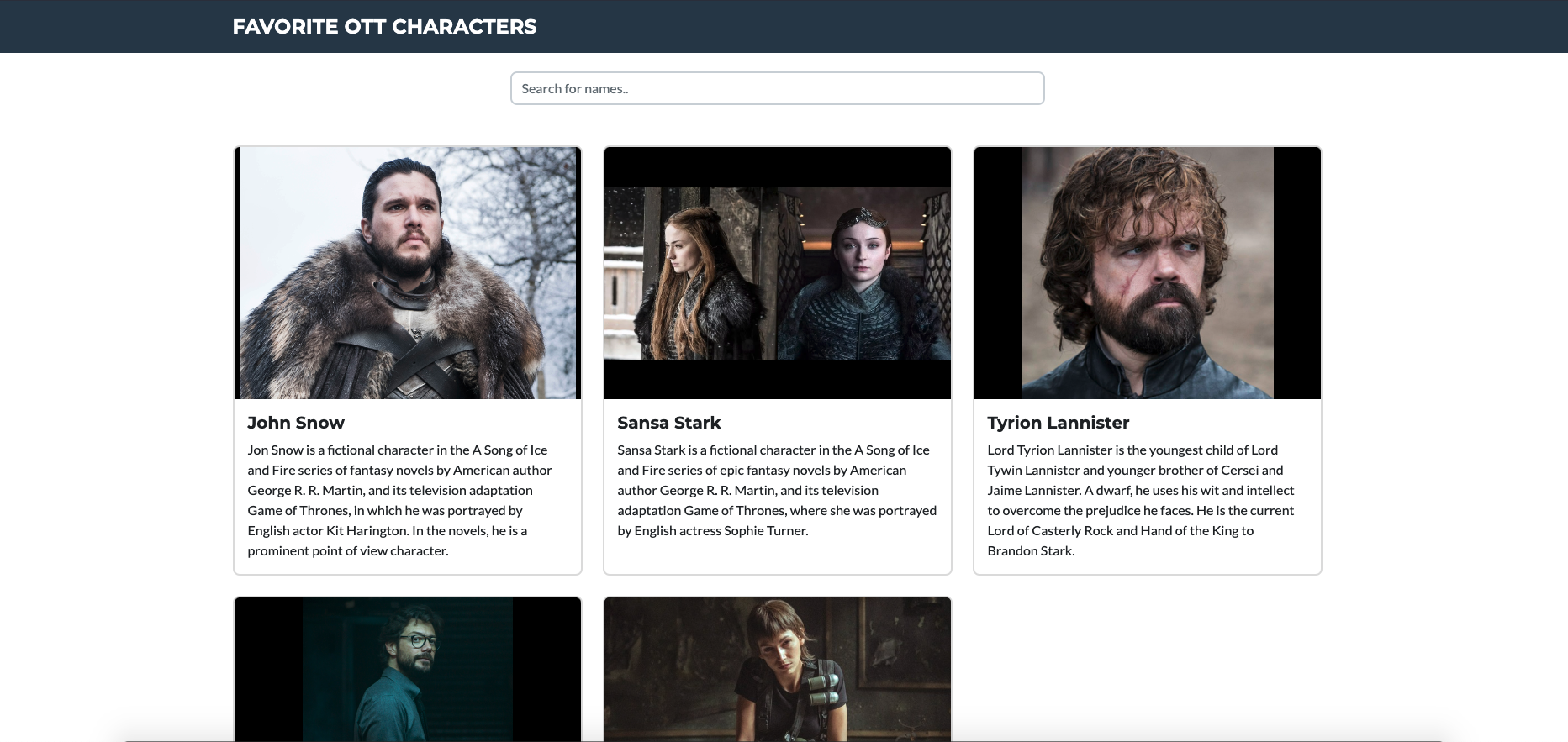This screenshot has height=742, width=1568.
Task: Open the card image of person in tactical vest
Action: pyautogui.click(x=777, y=669)
